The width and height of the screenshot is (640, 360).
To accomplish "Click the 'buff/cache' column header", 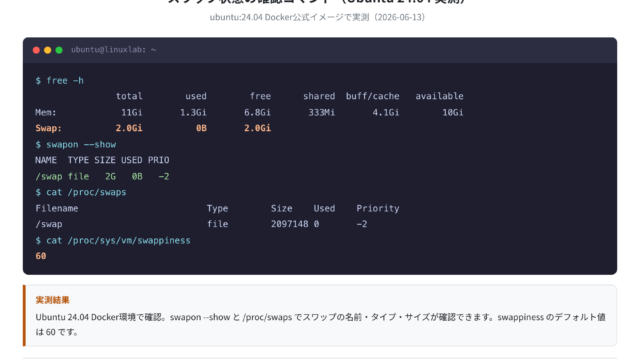I will coord(373,96).
